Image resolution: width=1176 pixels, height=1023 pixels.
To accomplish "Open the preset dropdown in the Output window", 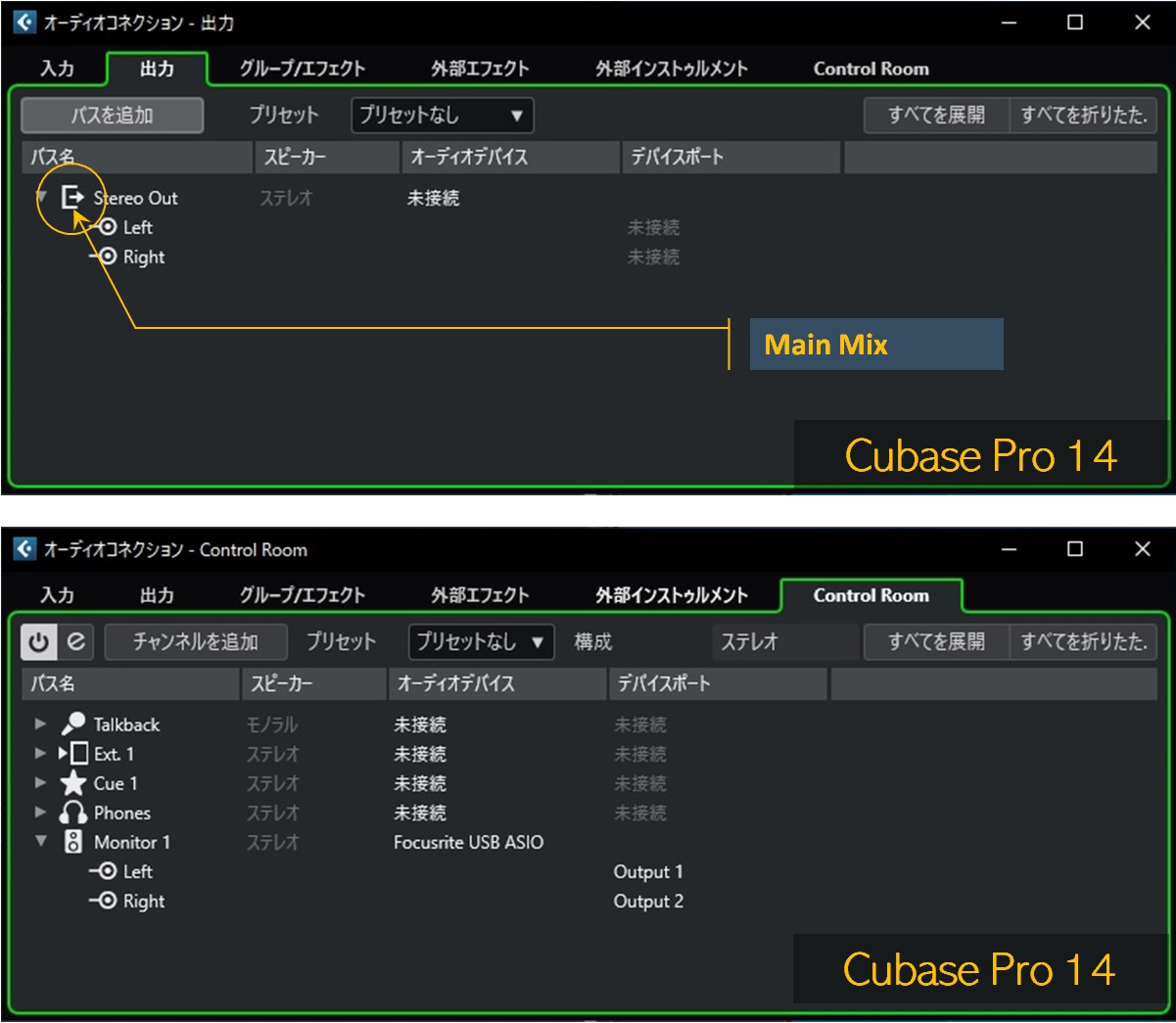I will 443,116.
